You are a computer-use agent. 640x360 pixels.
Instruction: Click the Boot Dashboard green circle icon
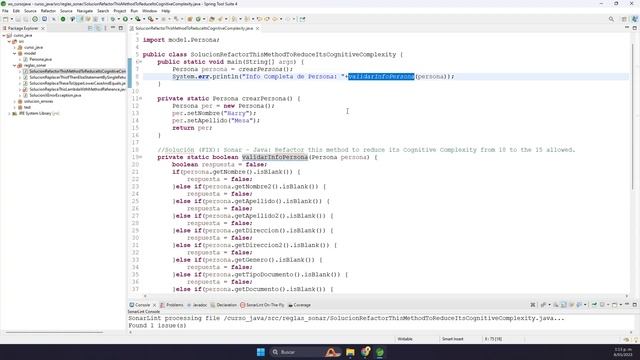[x=63, y=19]
